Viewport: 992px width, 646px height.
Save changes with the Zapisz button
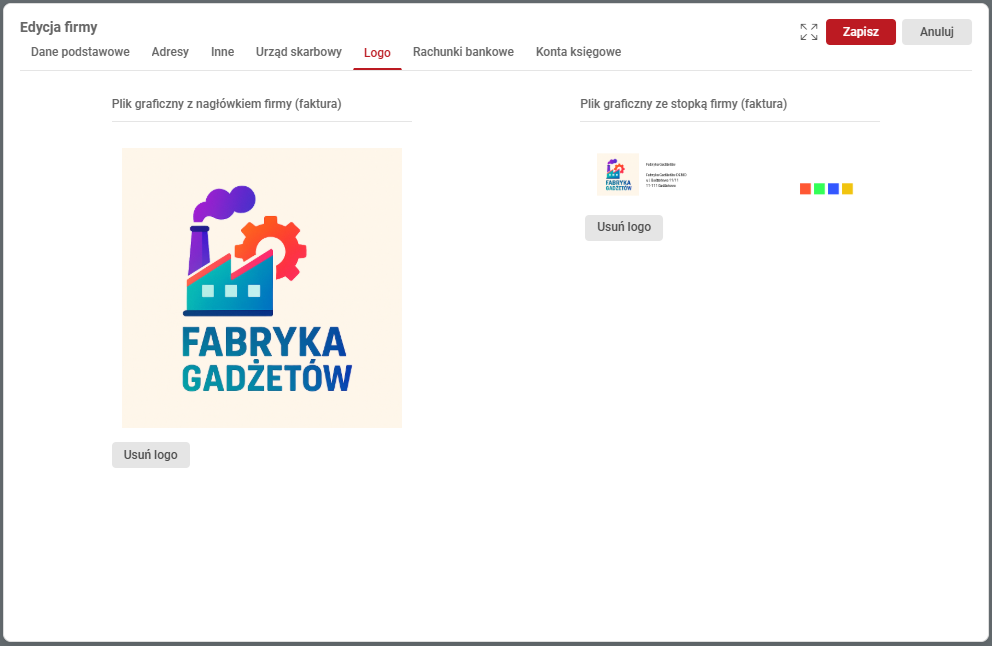[860, 31]
